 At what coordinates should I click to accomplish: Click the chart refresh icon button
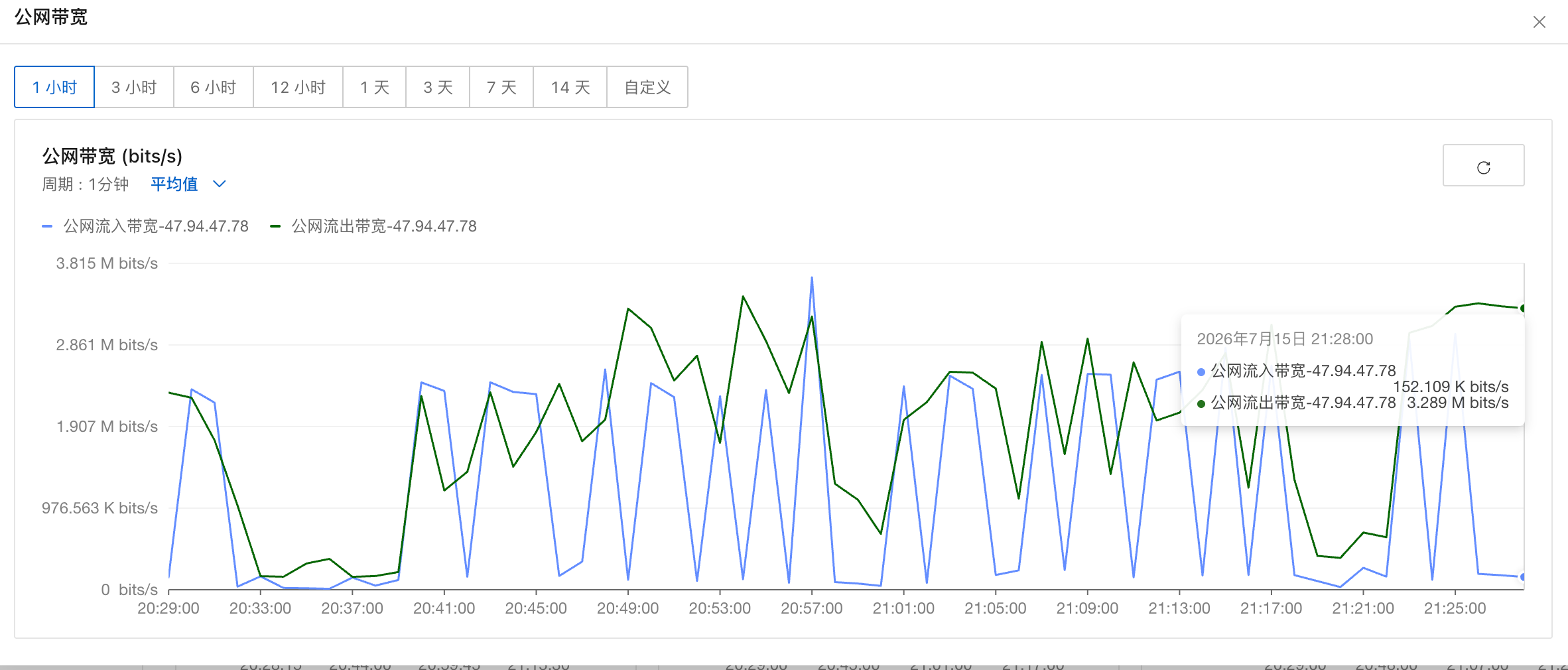1483,166
